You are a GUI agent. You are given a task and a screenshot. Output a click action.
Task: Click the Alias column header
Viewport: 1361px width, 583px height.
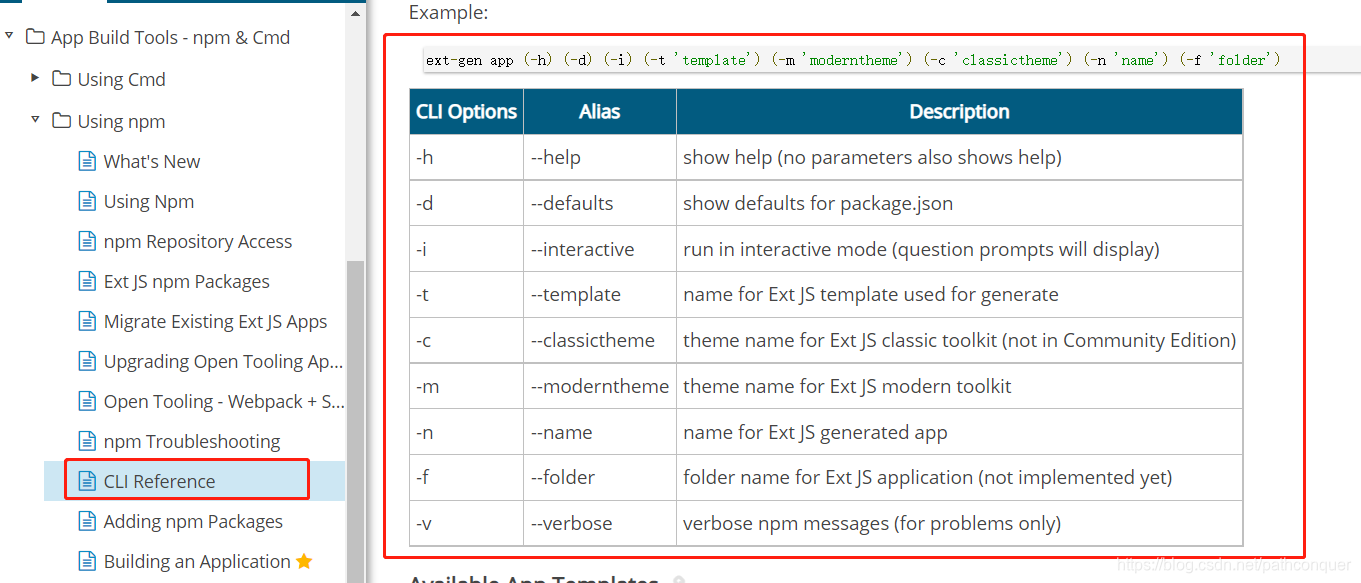(600, 112)
